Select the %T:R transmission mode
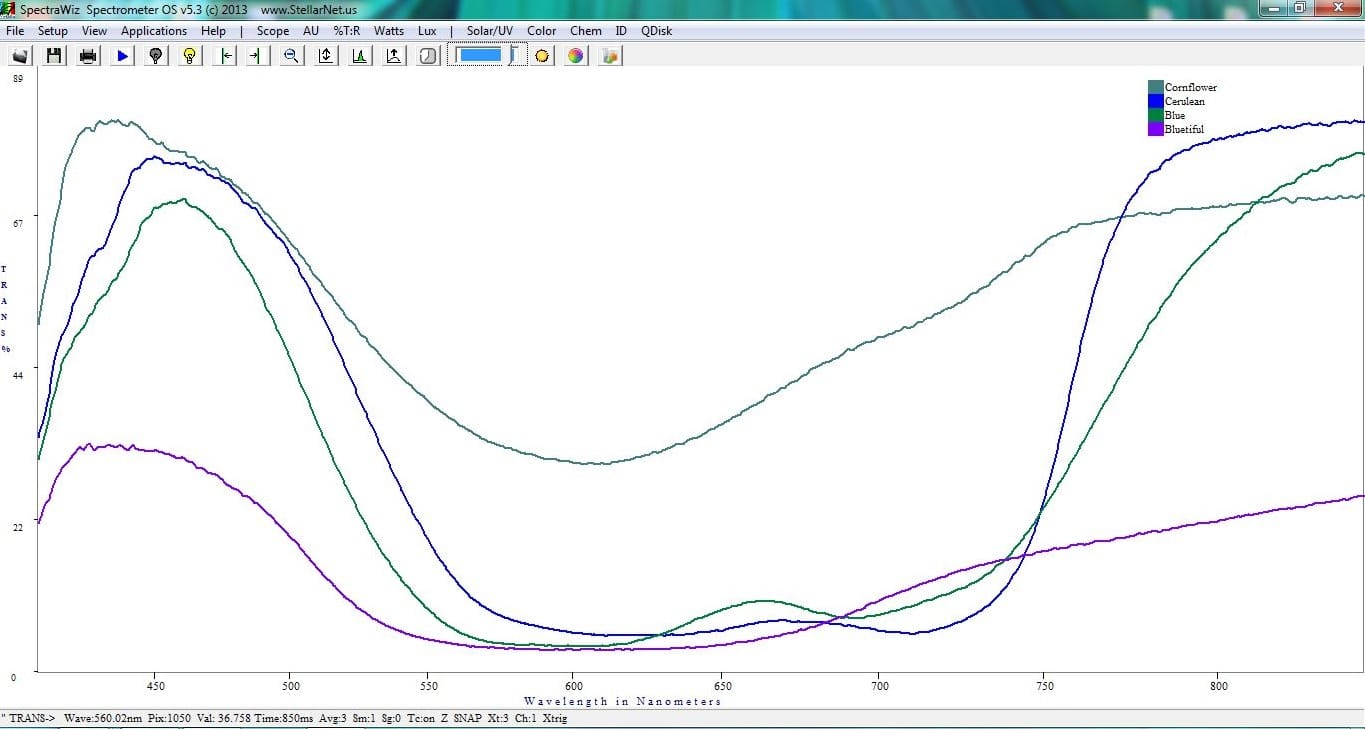1365x729 pixels. (x=347, y=31)
